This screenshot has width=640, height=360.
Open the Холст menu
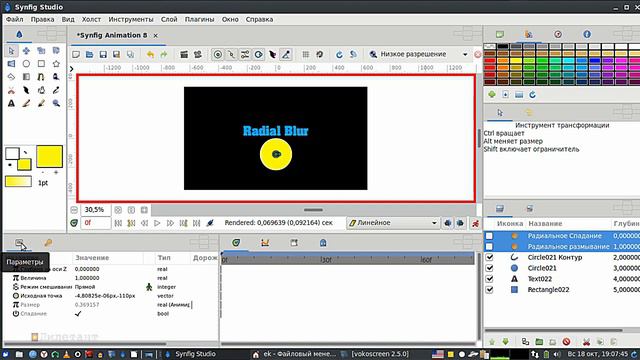coord(91,19)
